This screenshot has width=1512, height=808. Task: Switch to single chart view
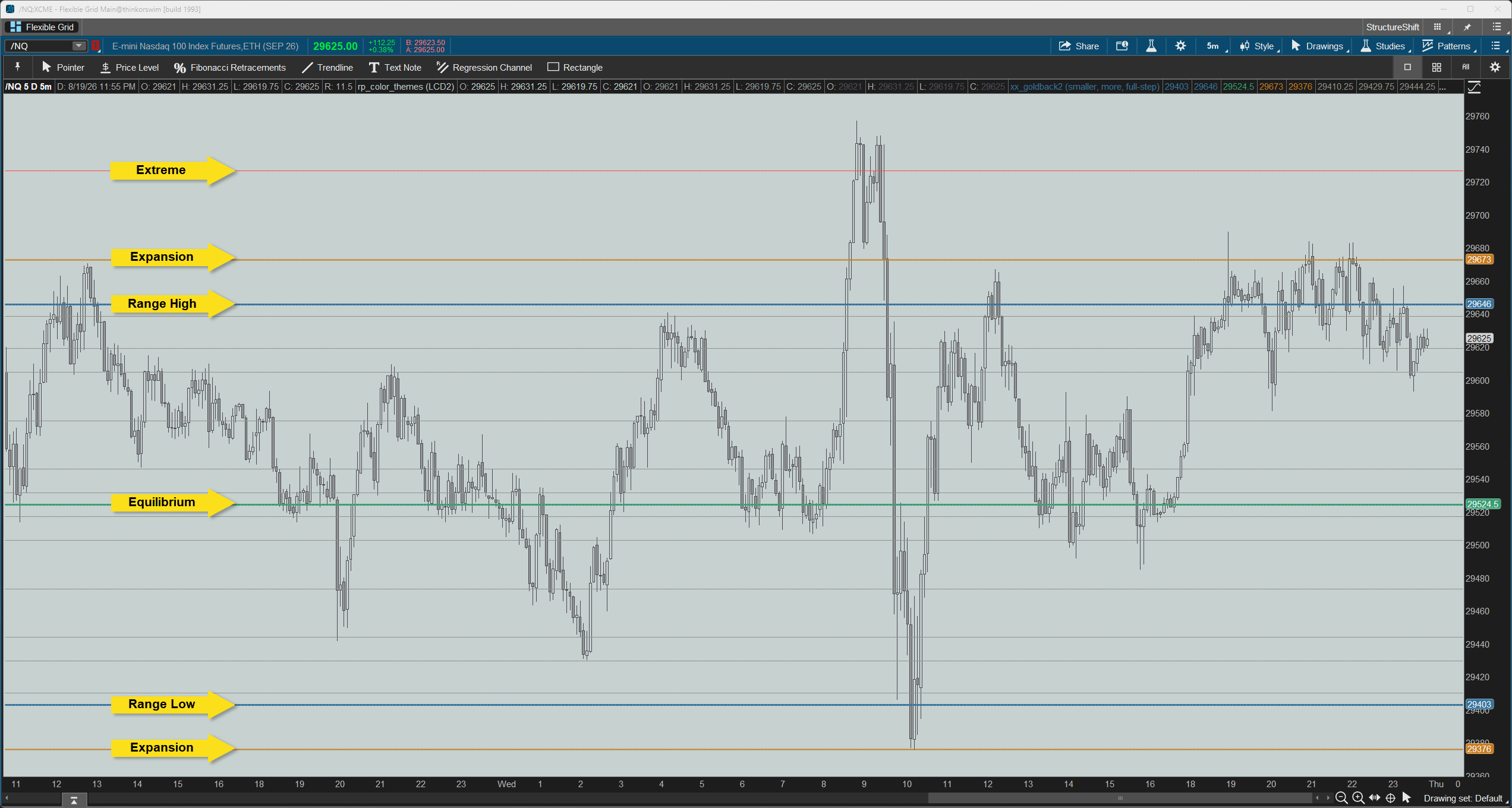click(1407, 67)
